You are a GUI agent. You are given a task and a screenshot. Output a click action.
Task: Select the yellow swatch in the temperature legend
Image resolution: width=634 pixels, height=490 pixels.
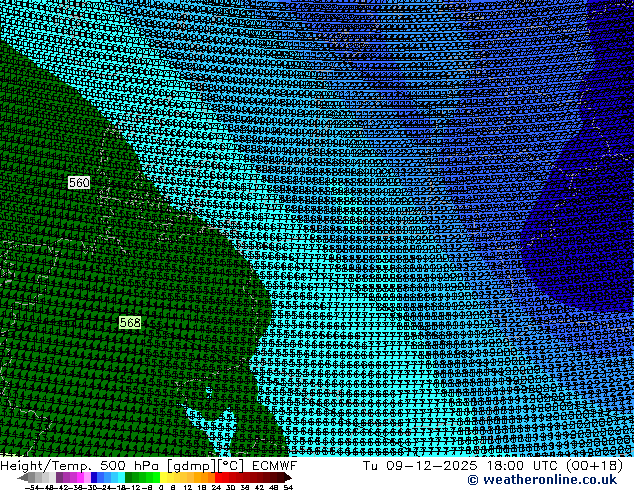coord(170,477)
